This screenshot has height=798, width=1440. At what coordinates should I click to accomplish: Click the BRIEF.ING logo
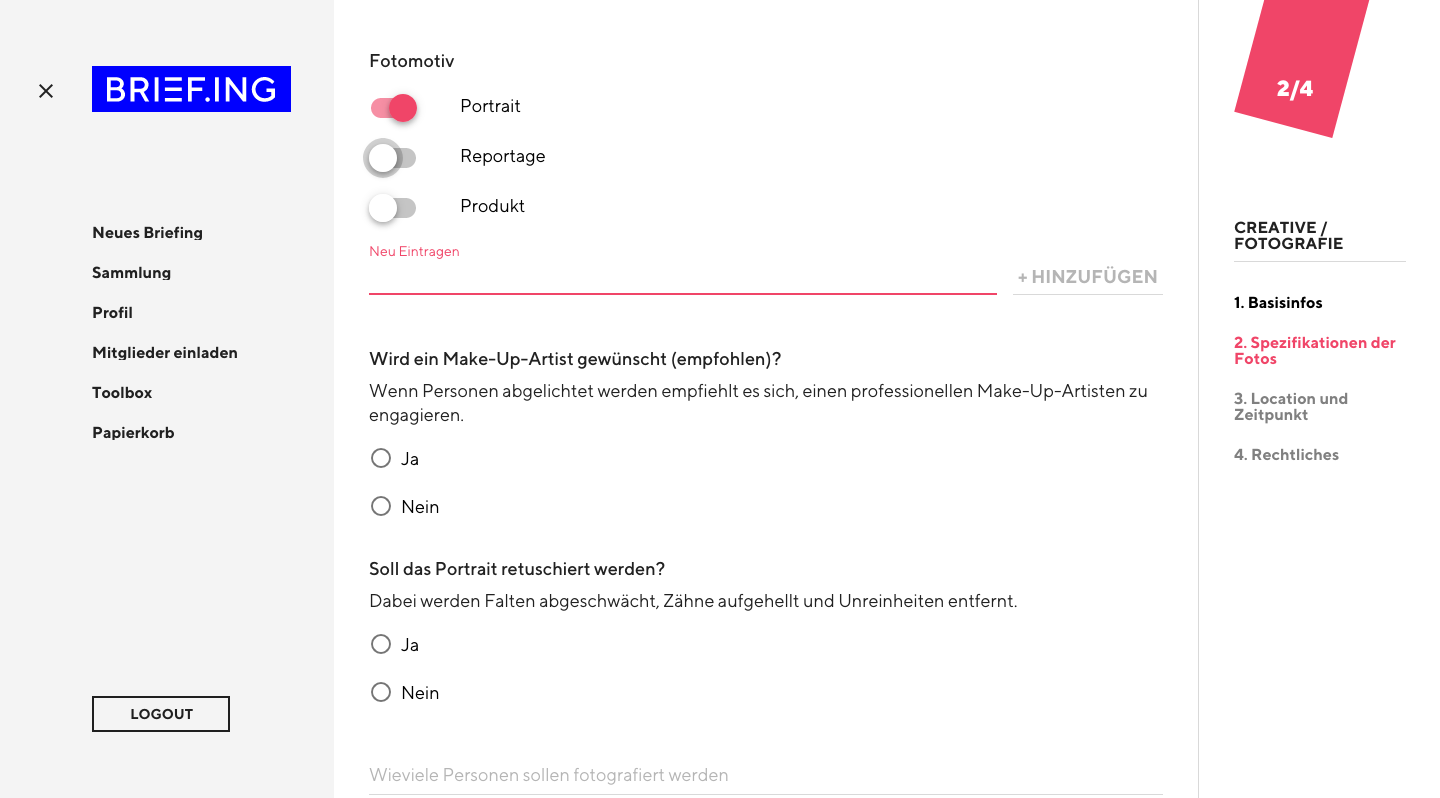191,89
